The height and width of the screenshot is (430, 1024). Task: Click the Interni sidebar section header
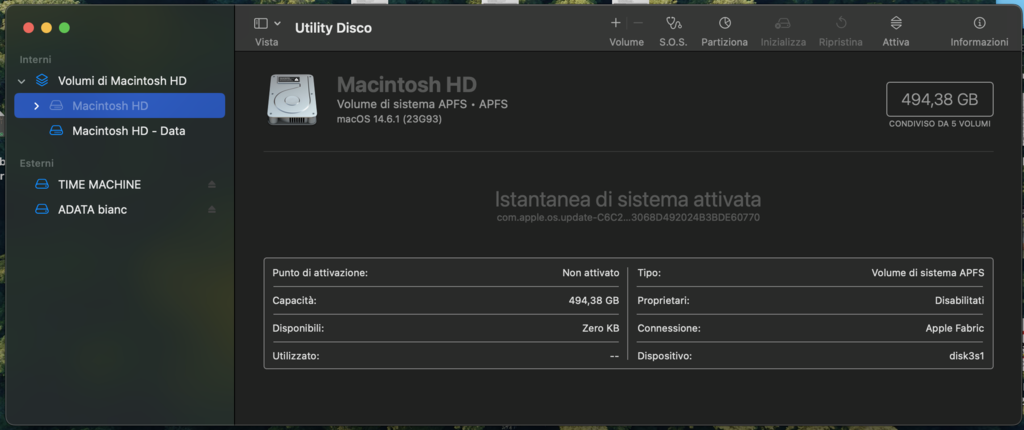coord(35,59)
